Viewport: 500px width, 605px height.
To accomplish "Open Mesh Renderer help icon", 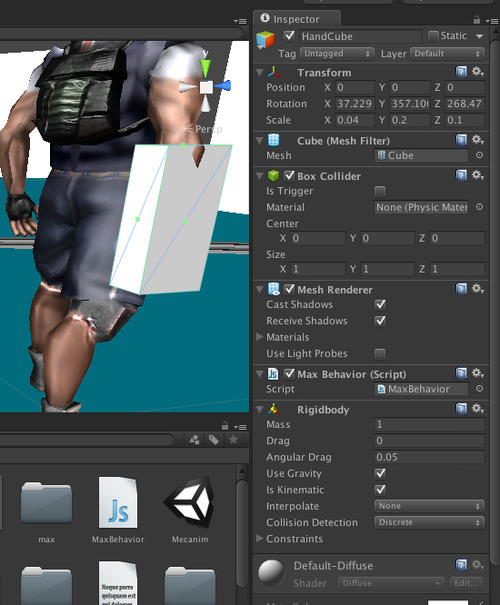I will click(461, 289).
